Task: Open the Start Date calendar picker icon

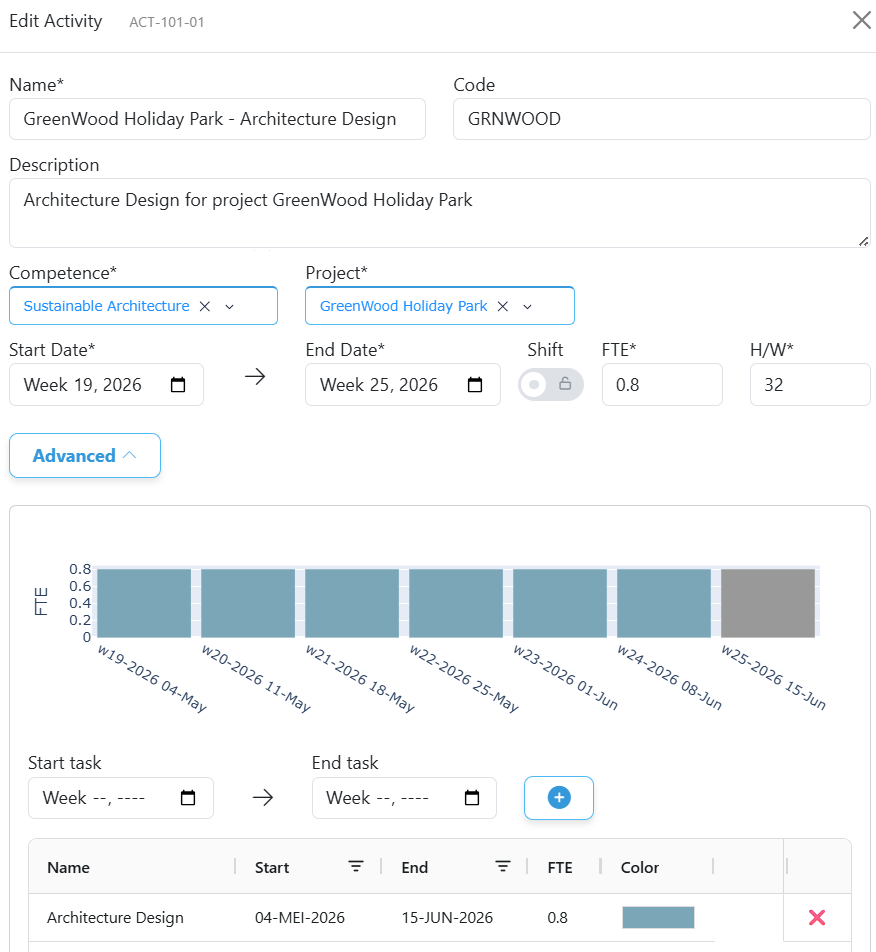Action: click(178, 384)
